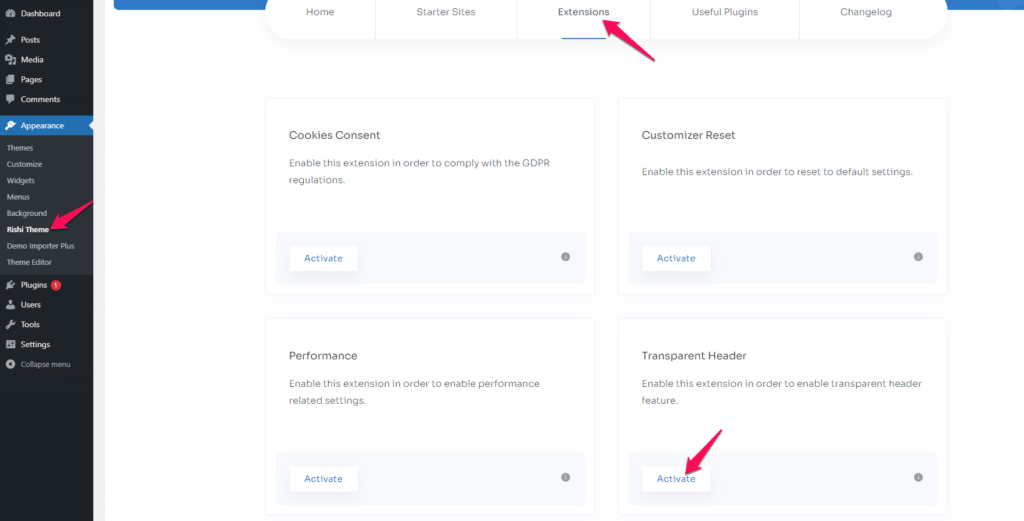Screen dimensions: 1024x521
Task: Click the Performance extension info icon
Action: (566, 477)
